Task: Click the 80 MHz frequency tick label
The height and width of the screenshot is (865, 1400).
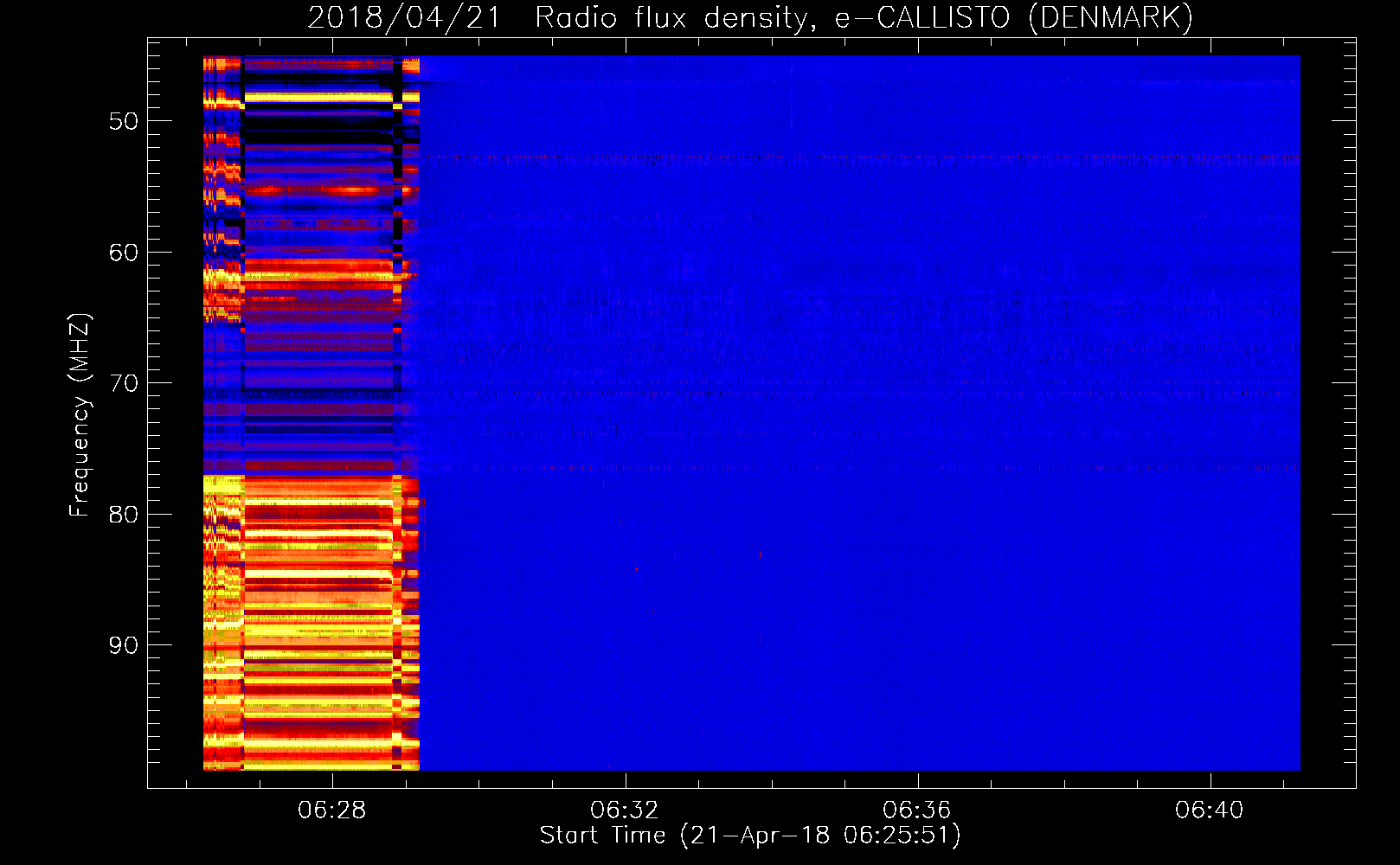Action: pyautogui.click(x=124, y=515)
